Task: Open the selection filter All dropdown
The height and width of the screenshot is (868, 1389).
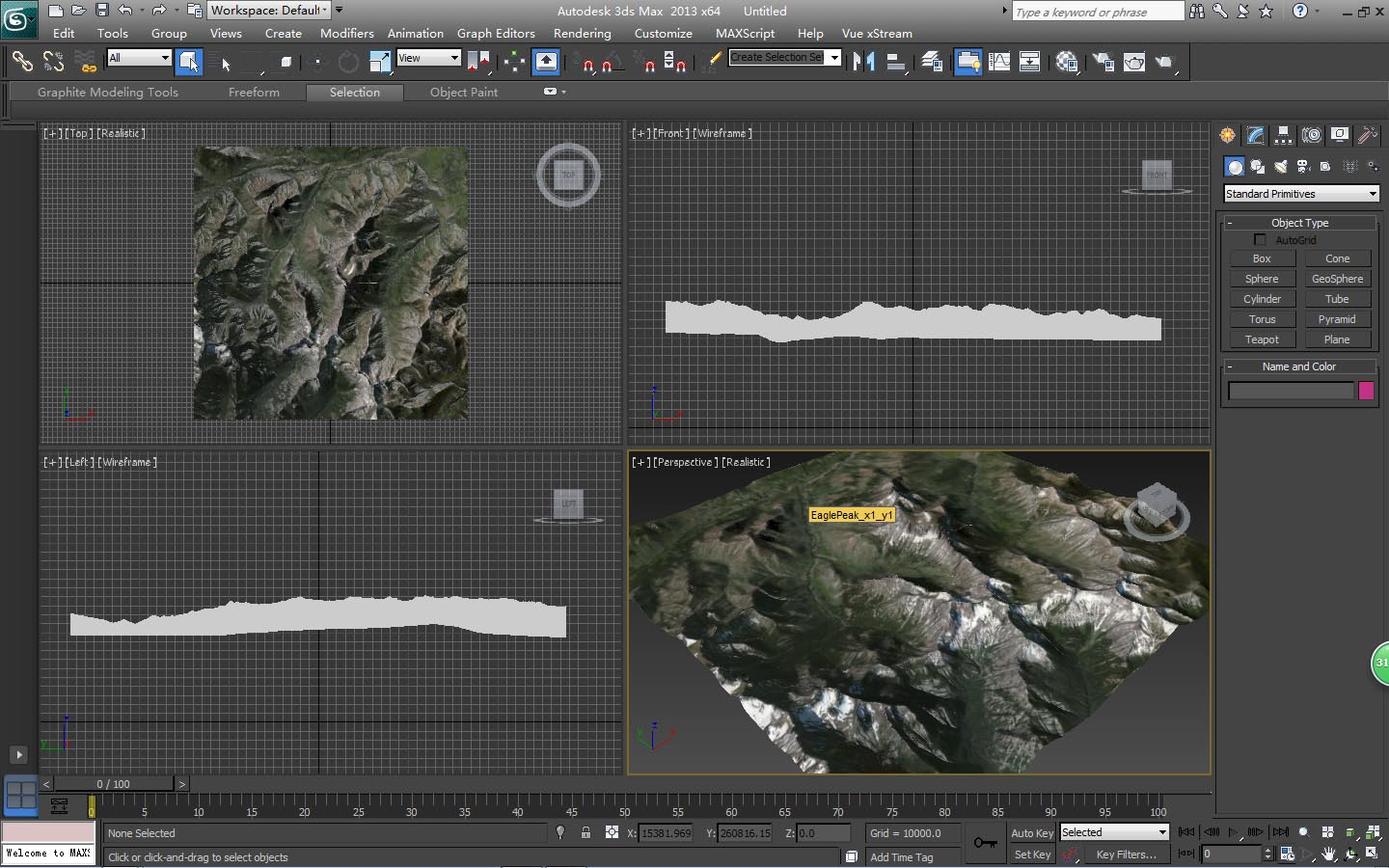Action: 139,58
